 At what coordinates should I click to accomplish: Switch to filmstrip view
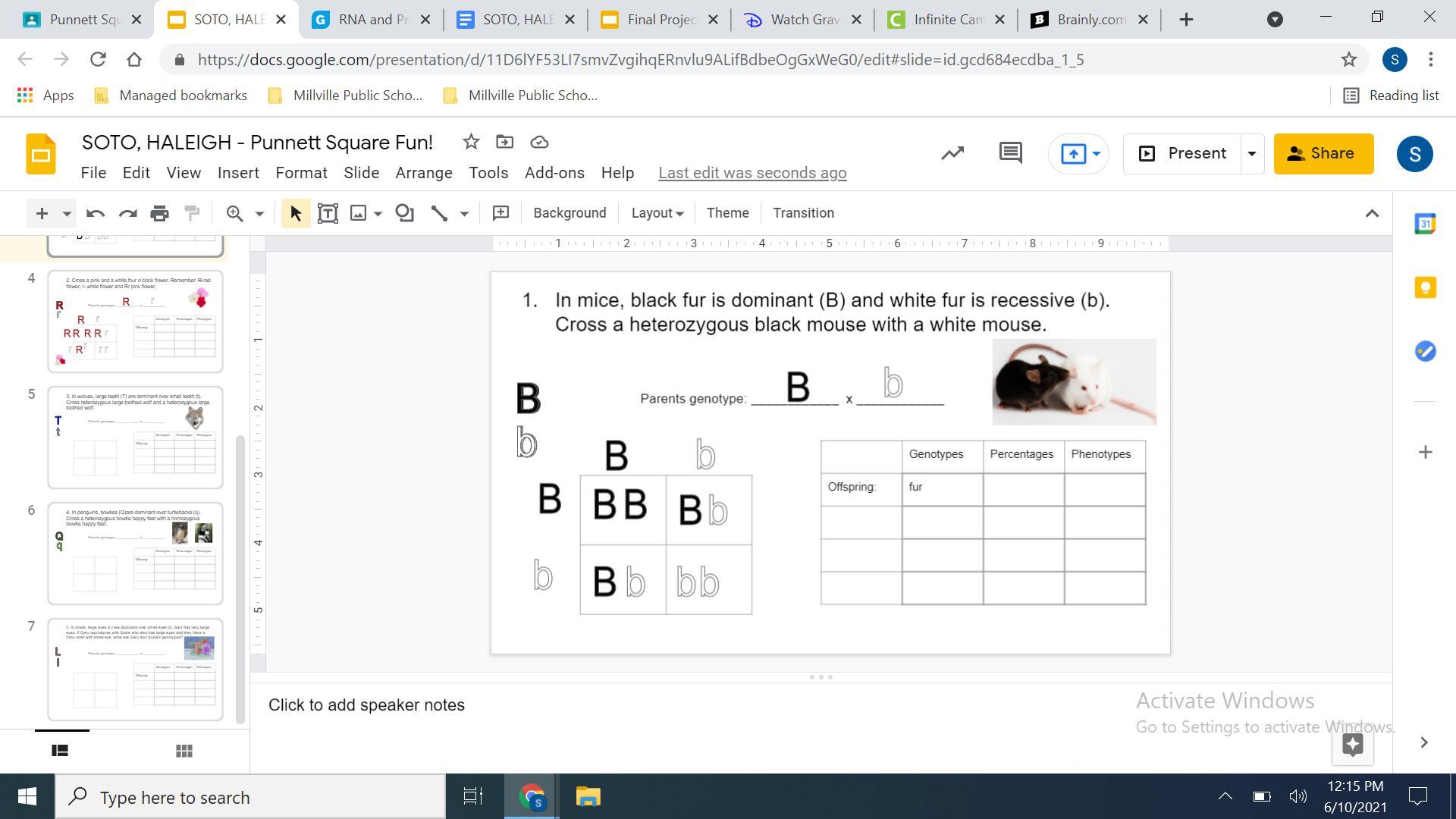[60, 751]
